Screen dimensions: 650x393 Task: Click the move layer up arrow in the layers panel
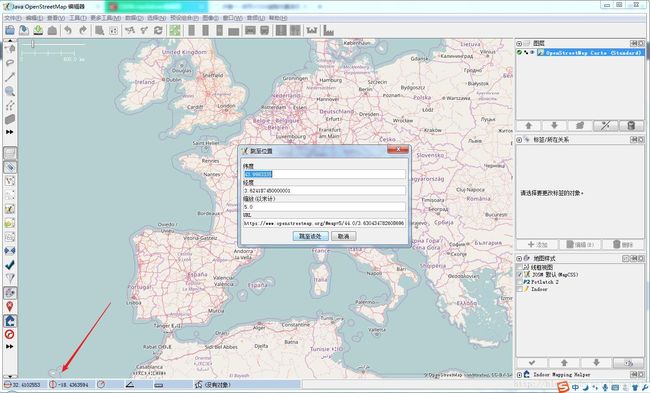tap(529, 126)
